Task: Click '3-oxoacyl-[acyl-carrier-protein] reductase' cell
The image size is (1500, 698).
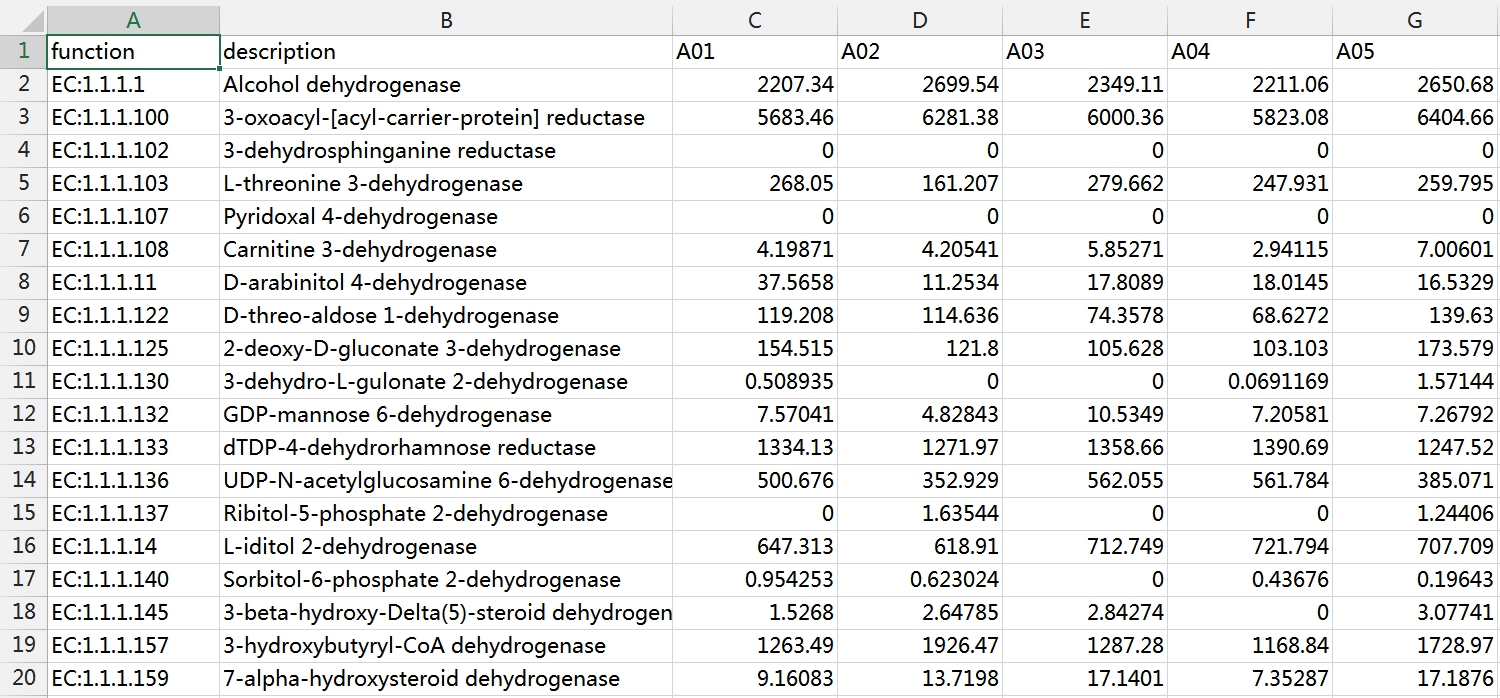Action: click(x=446, y=118)
